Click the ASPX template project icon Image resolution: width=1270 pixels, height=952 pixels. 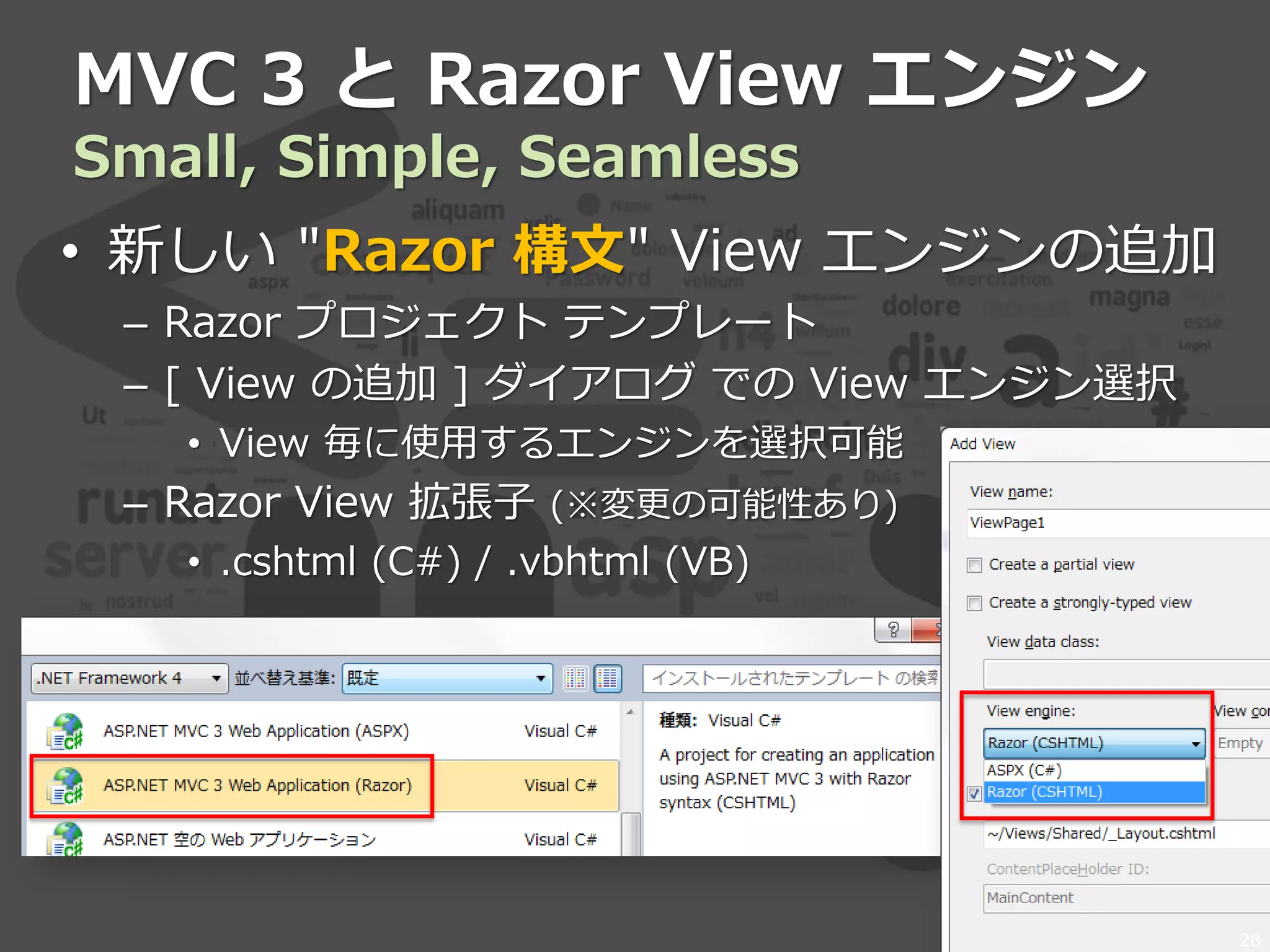coord(66,731)
